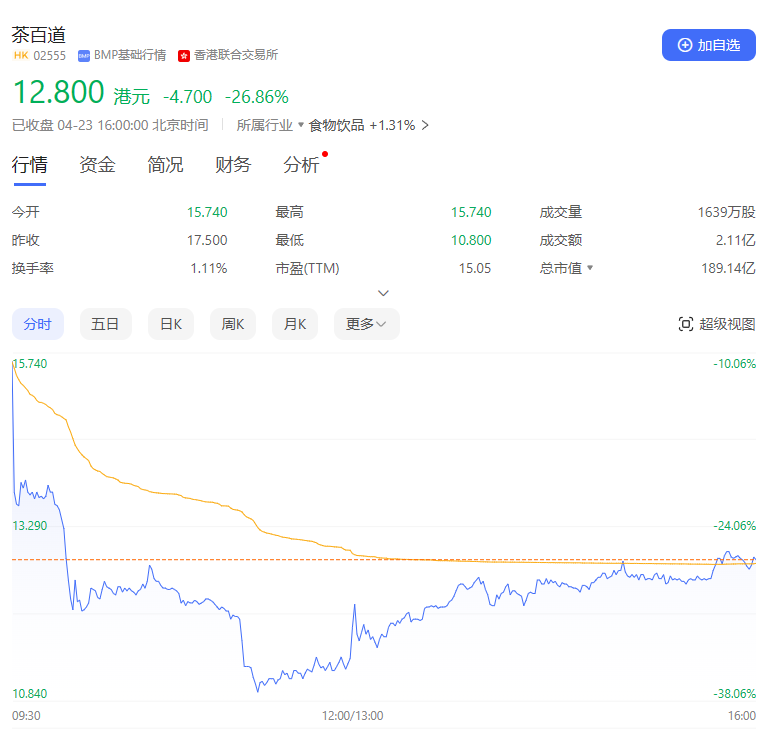Open the 分析 tab with red dot
This screenshot has width=772, height=730.
[301, 165]
